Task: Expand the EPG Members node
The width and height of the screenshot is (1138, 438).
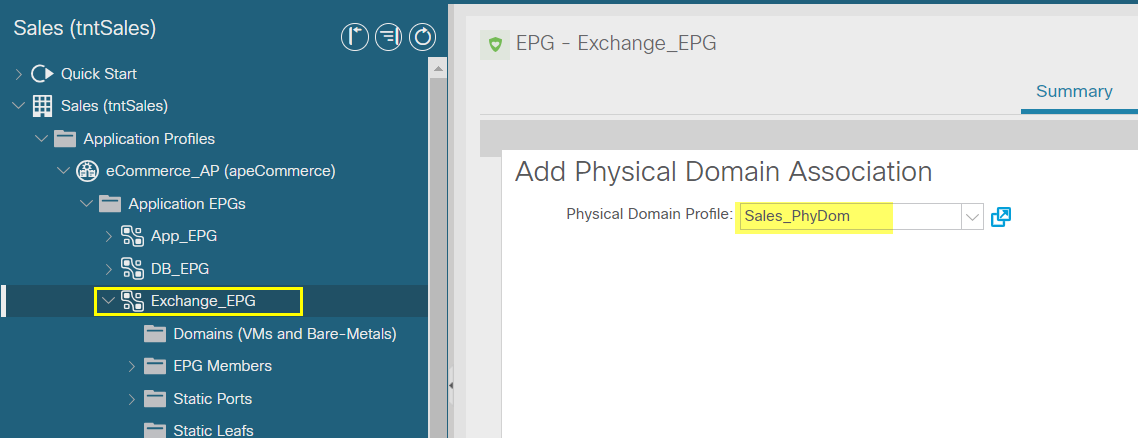Action: tap(131, 366)
